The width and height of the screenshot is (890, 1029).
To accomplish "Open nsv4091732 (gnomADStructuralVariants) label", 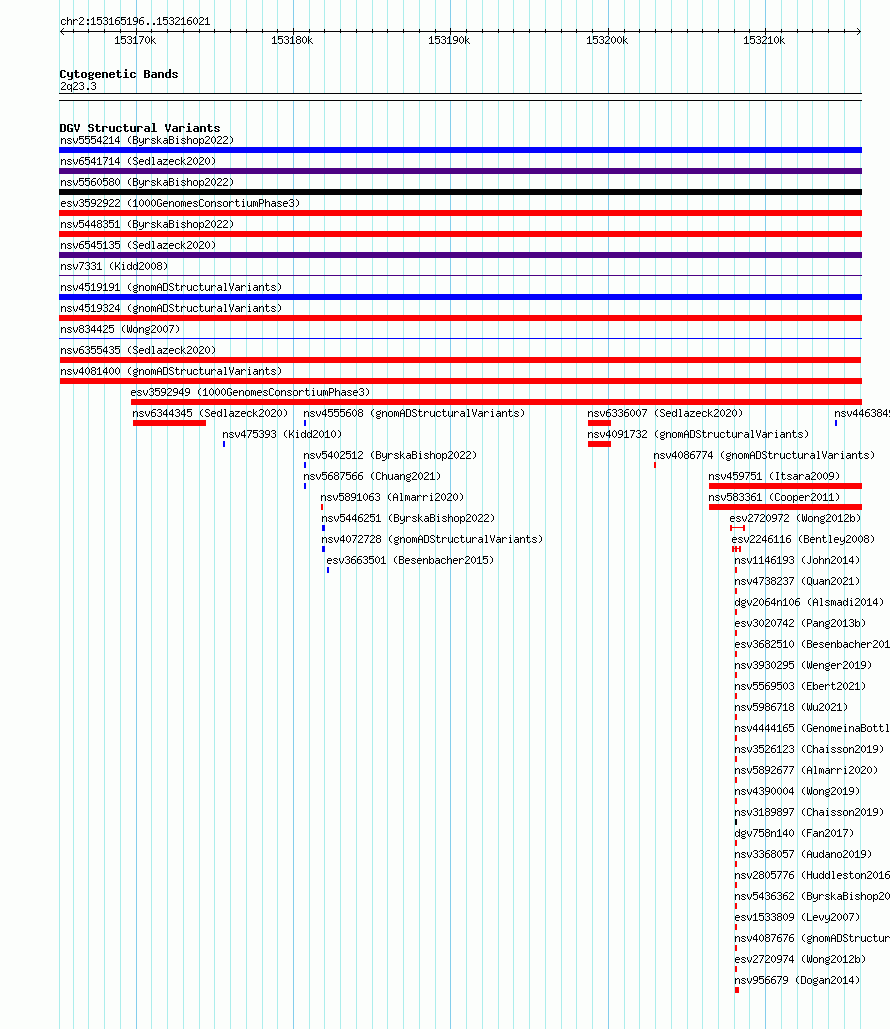I will [698, 434].
